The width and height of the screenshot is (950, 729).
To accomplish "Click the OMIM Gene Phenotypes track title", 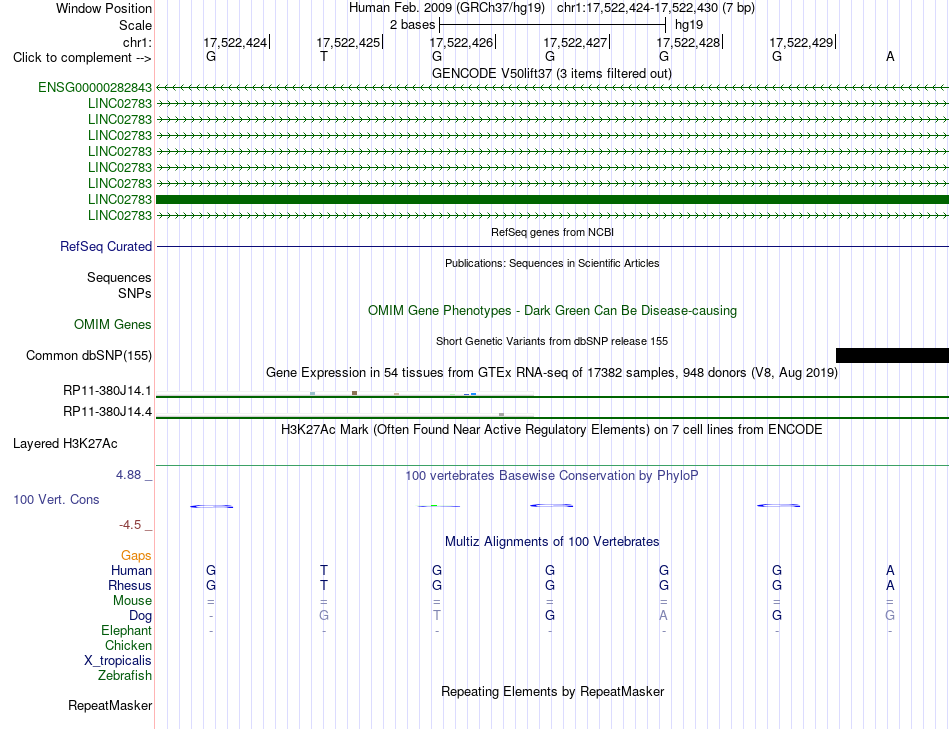I will [552, 310].
